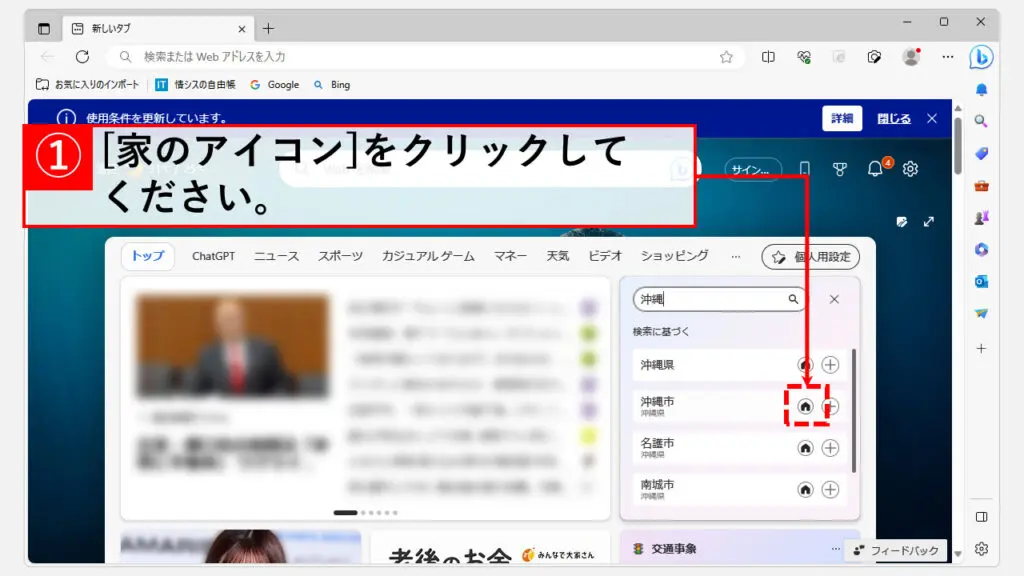Screen dimensions: 1024x576
Task: Add this page to favorites star
Action: [x=726, y=57]
